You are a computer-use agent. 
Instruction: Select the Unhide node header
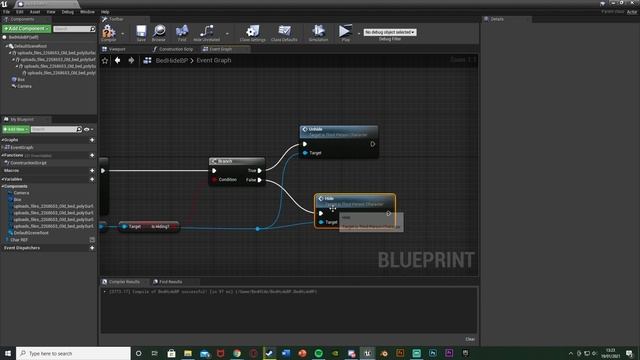point(338,131)
